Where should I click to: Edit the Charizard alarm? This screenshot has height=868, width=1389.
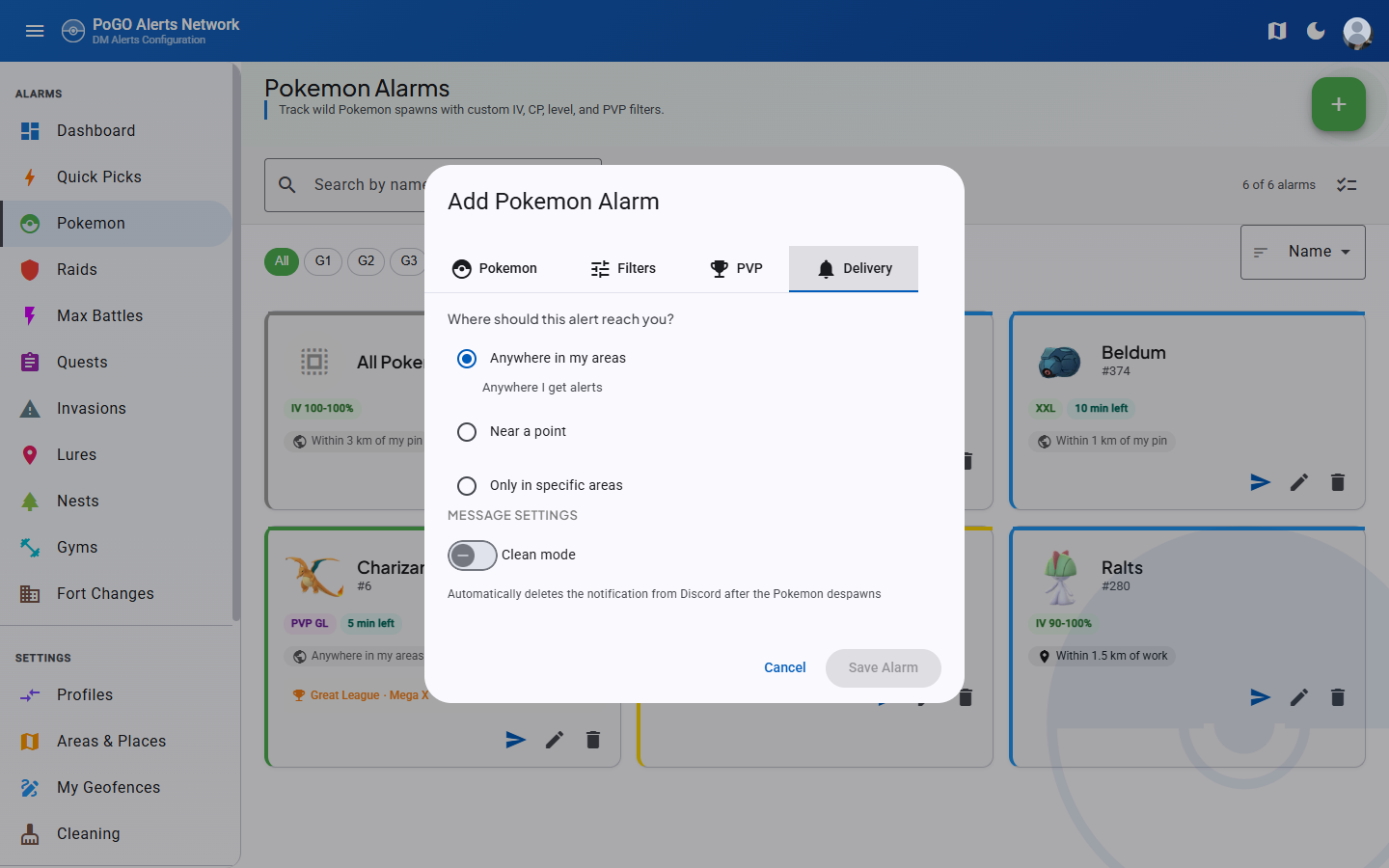555,740
